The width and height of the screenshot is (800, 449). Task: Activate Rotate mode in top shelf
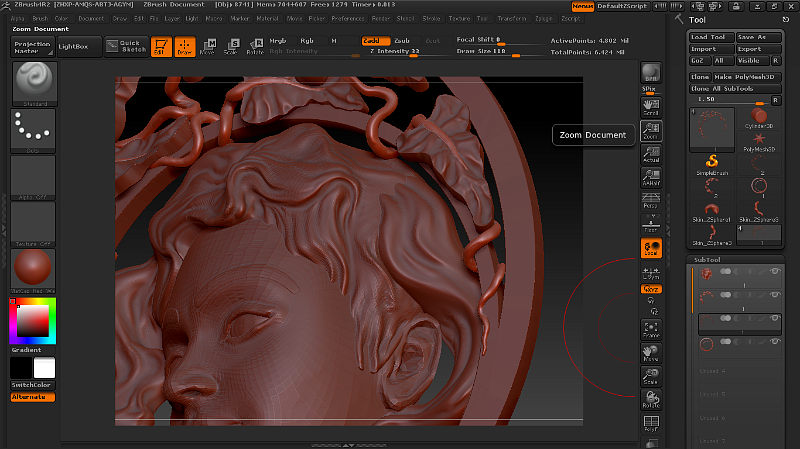[x=255, y=46]
